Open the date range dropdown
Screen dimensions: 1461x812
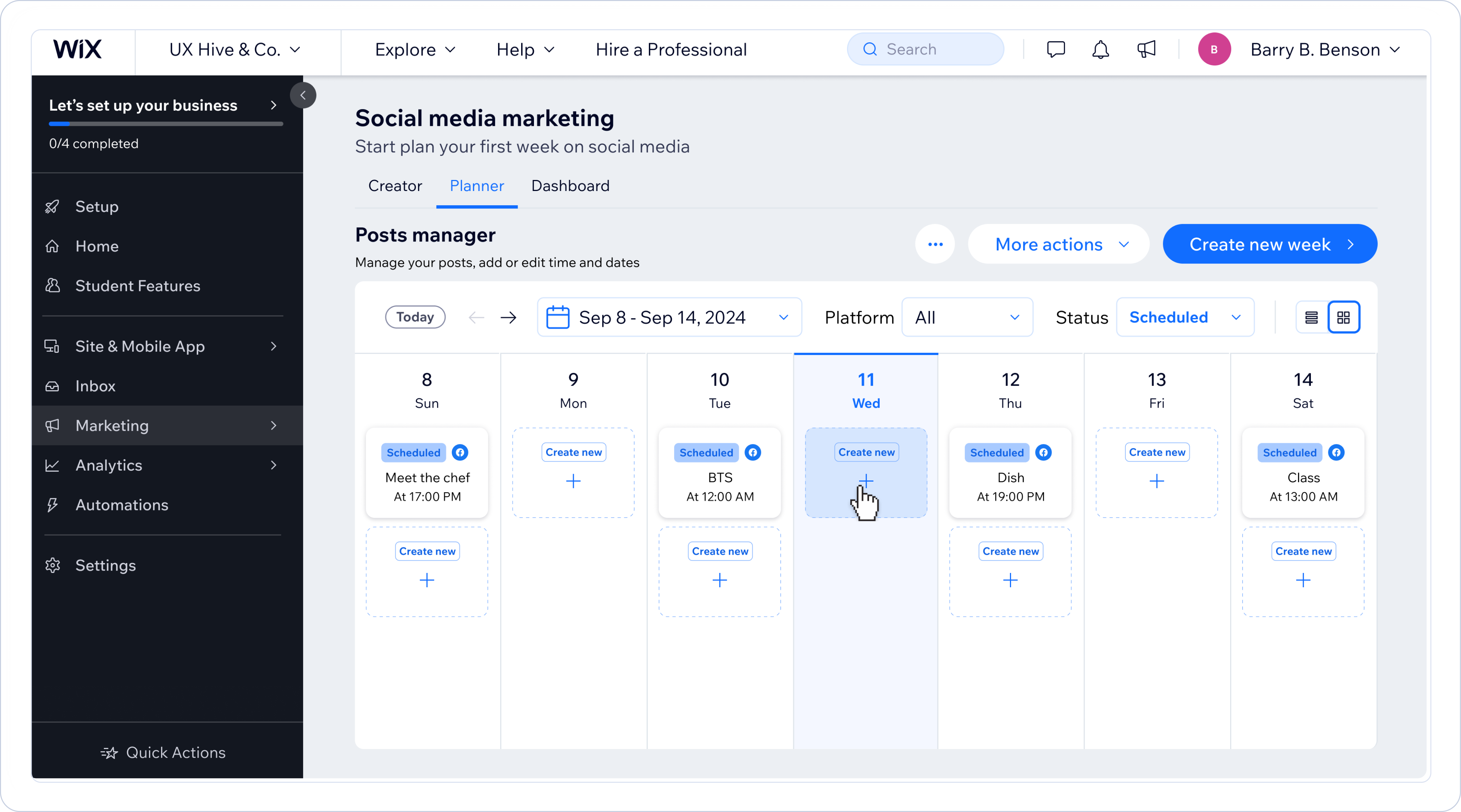coord(669,318)
